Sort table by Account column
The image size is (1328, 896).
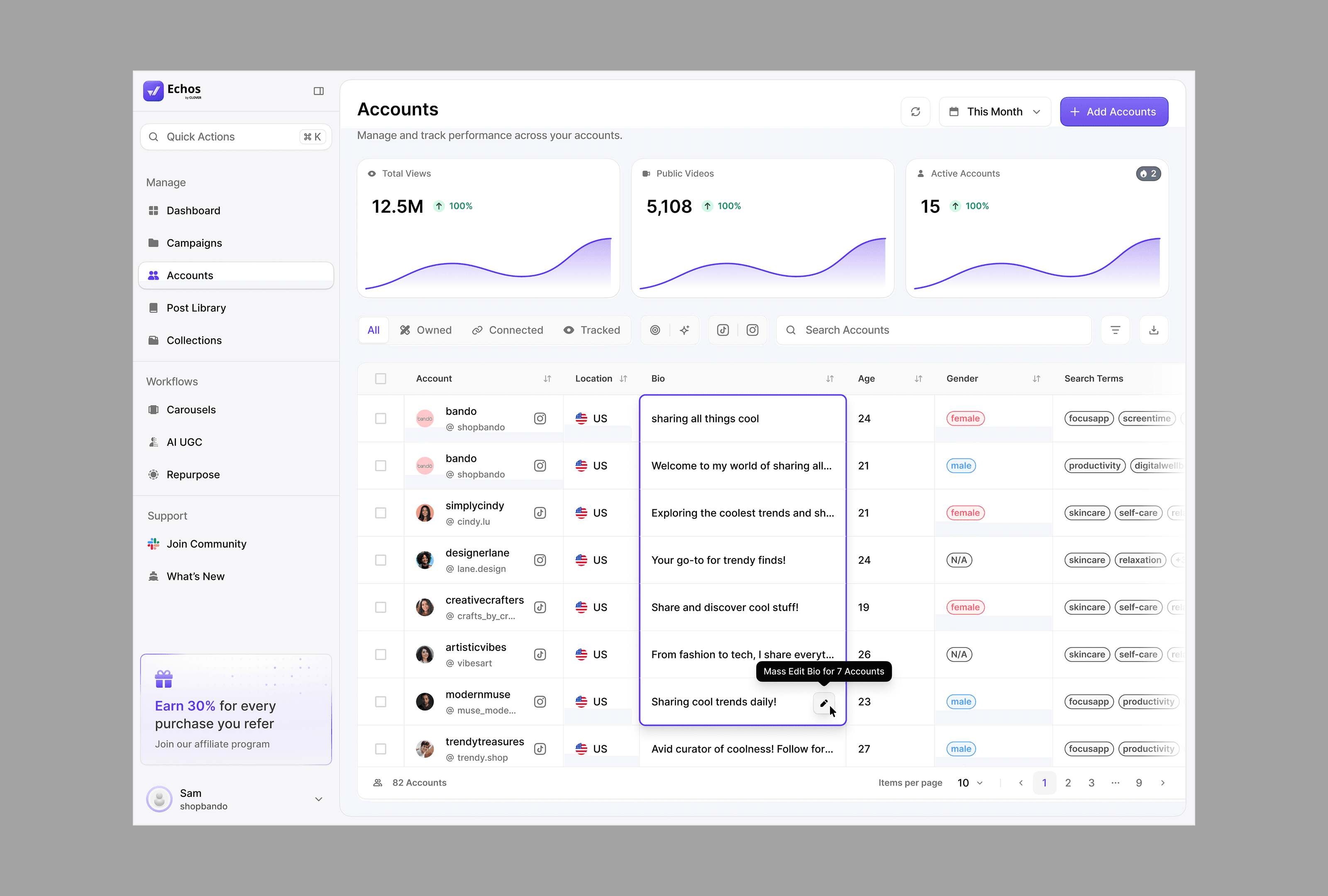coord(547,379)
